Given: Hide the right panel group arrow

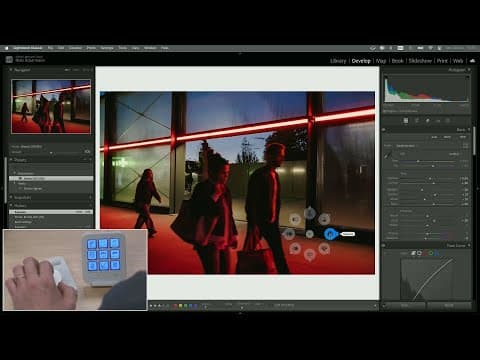Looking at the screenshot, I should coord(478,188).
